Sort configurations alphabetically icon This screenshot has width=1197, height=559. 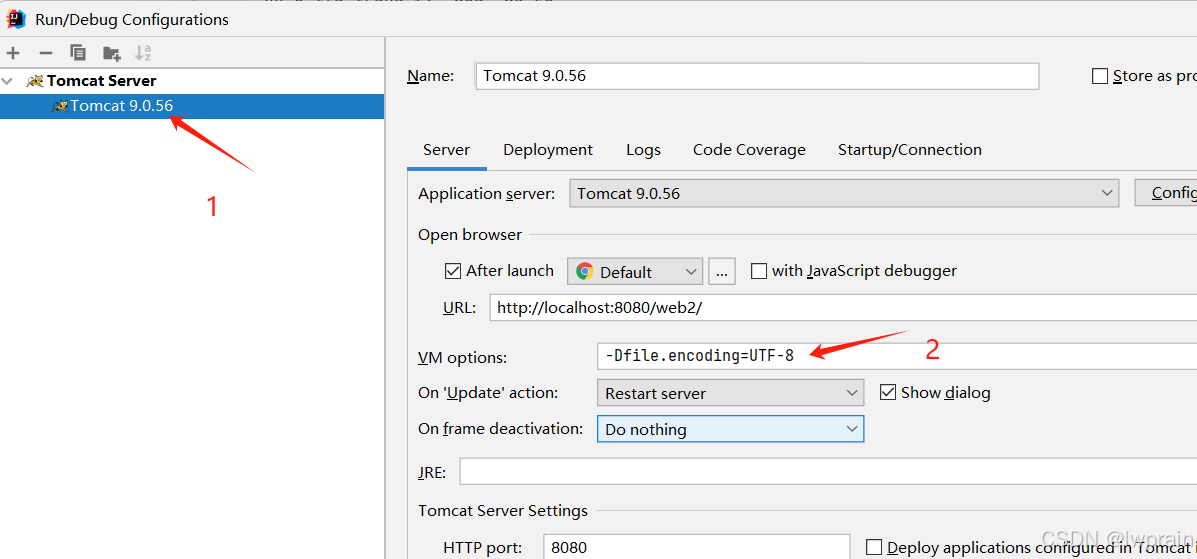(x=144, y=53)
